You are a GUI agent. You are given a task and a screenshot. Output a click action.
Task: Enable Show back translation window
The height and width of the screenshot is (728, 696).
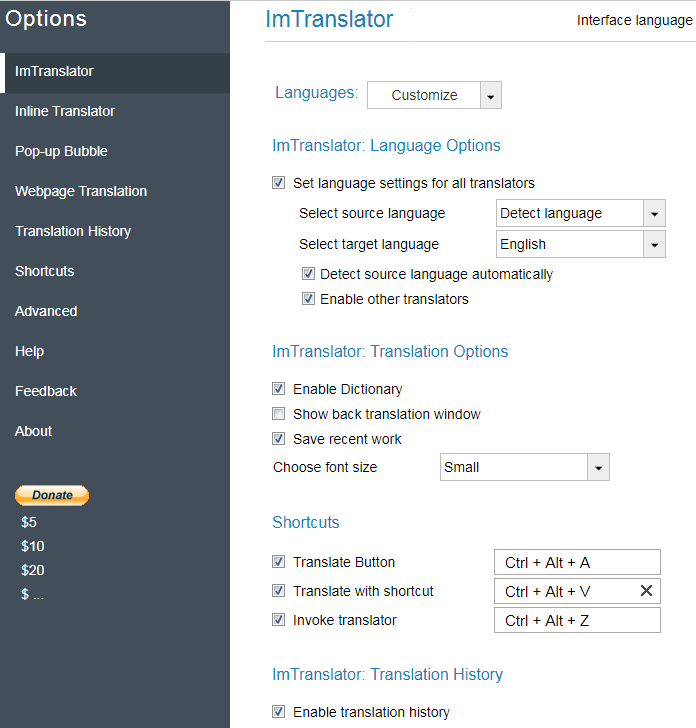[x=278, y=414]
